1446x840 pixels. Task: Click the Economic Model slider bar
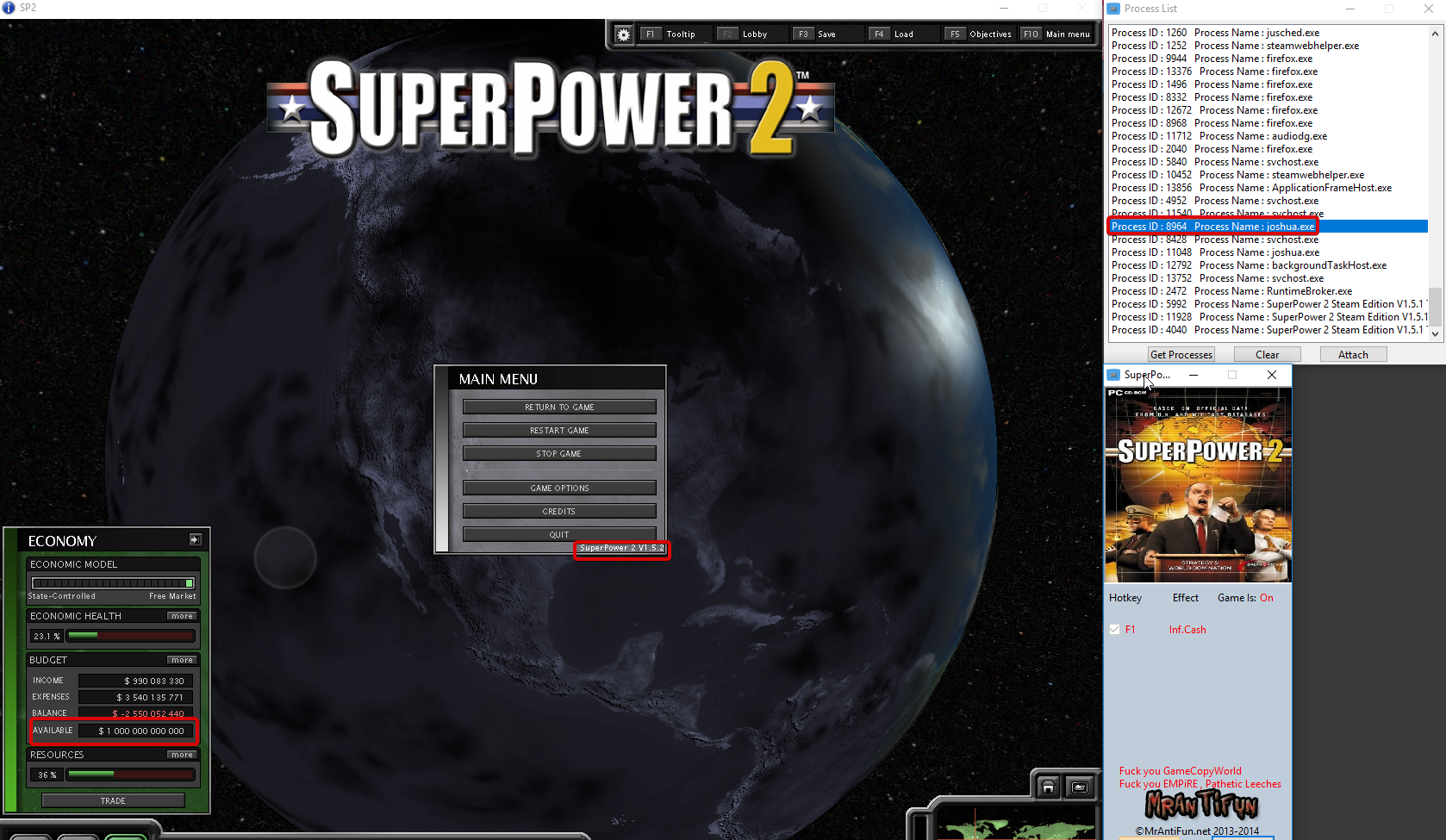coord(113,583)
